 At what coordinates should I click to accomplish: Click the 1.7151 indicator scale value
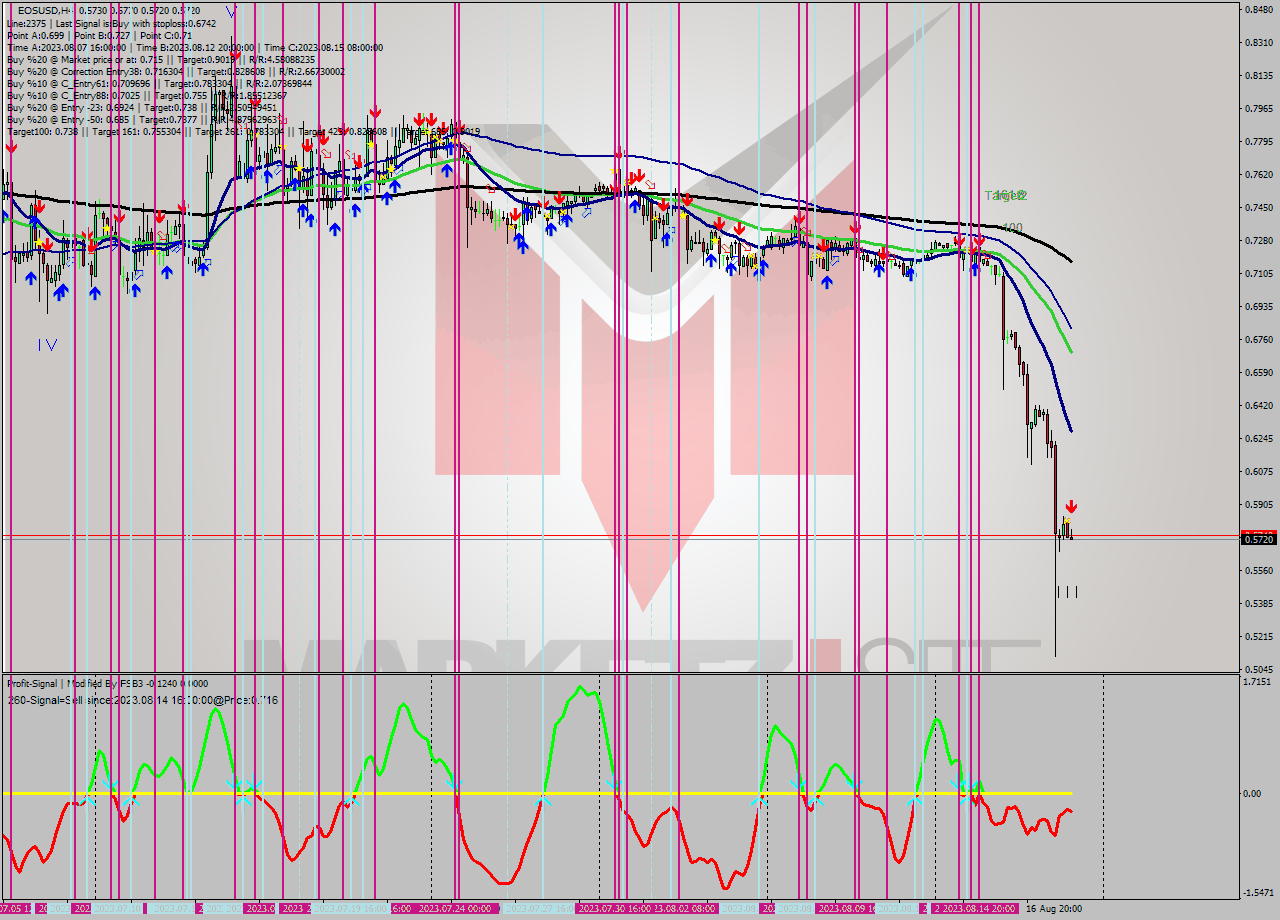pos(1259,682)
